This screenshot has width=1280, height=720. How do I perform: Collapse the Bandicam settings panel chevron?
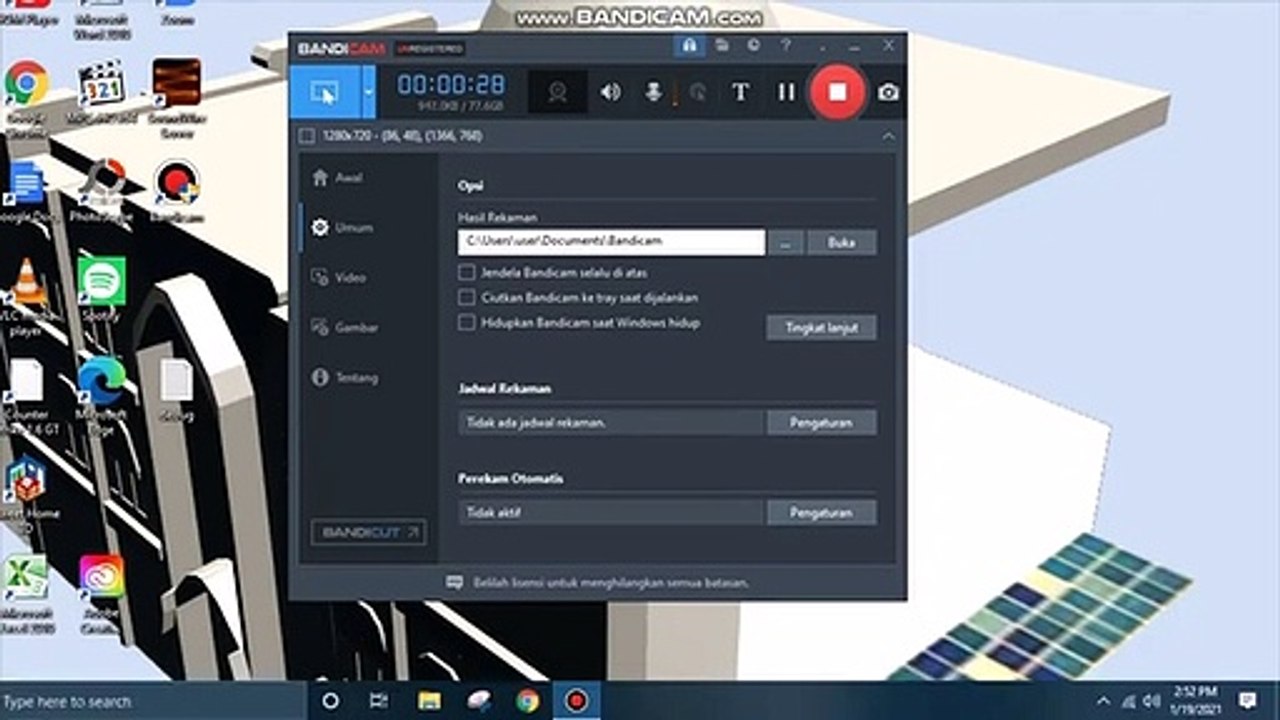(x=888, y=136)
